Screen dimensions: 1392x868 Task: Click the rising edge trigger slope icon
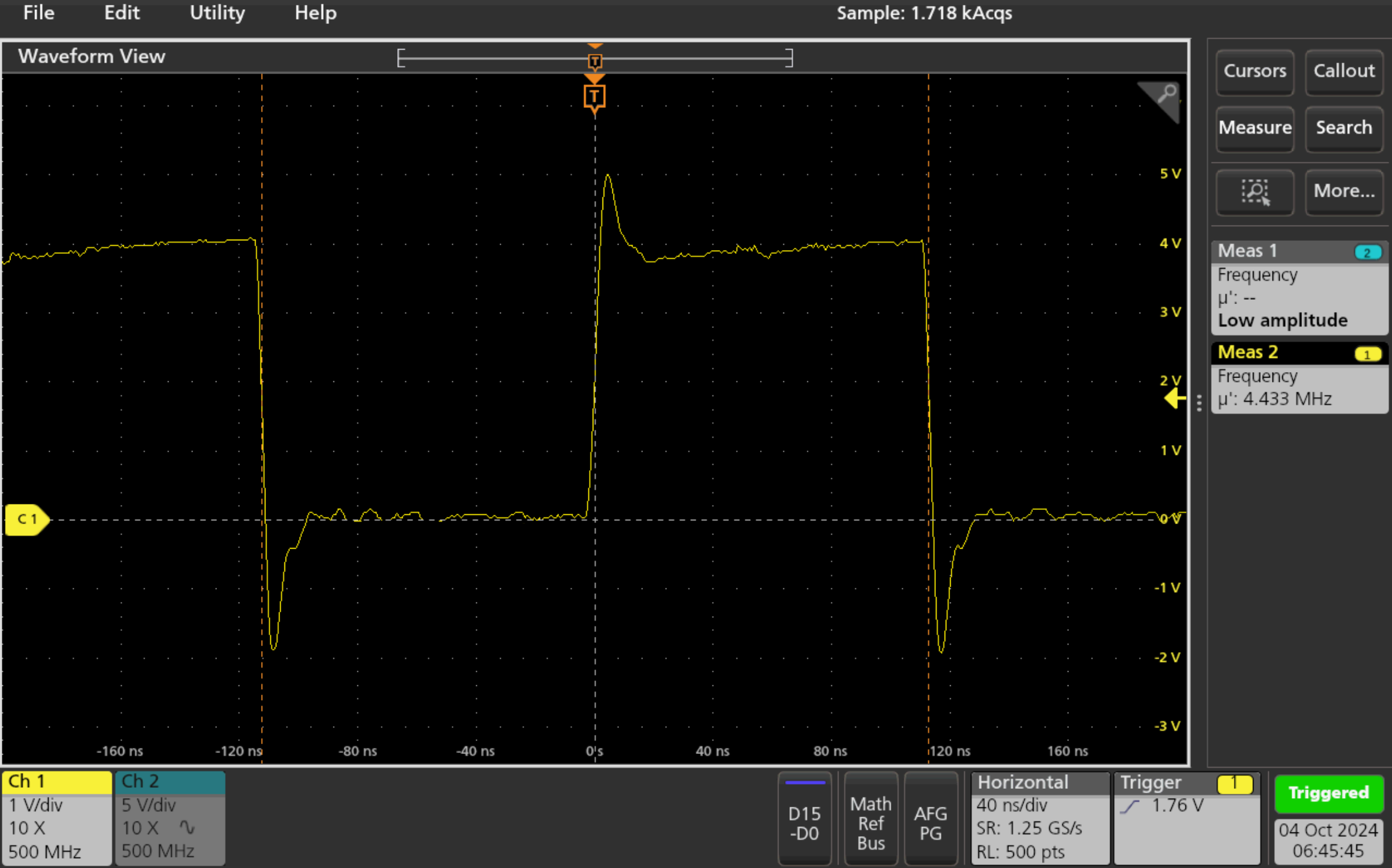1129,807
